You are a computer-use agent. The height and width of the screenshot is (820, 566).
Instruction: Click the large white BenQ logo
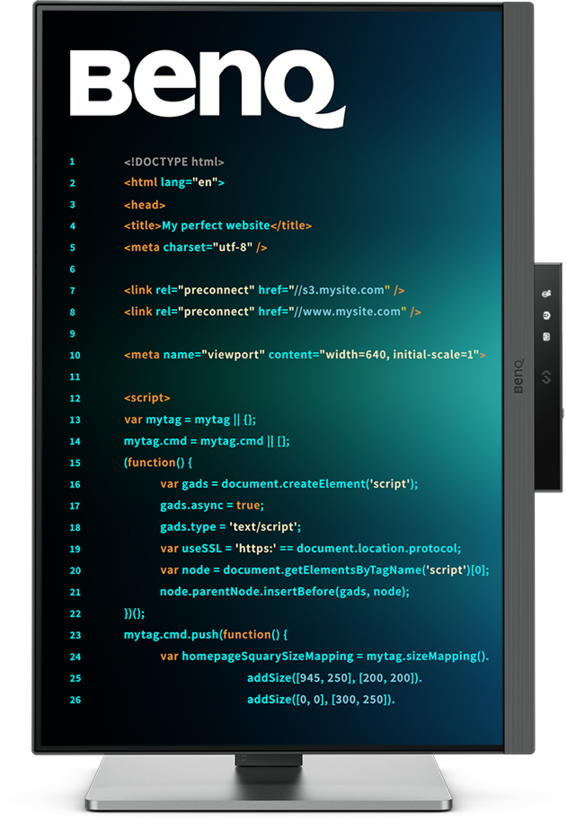tap(207, 87)
